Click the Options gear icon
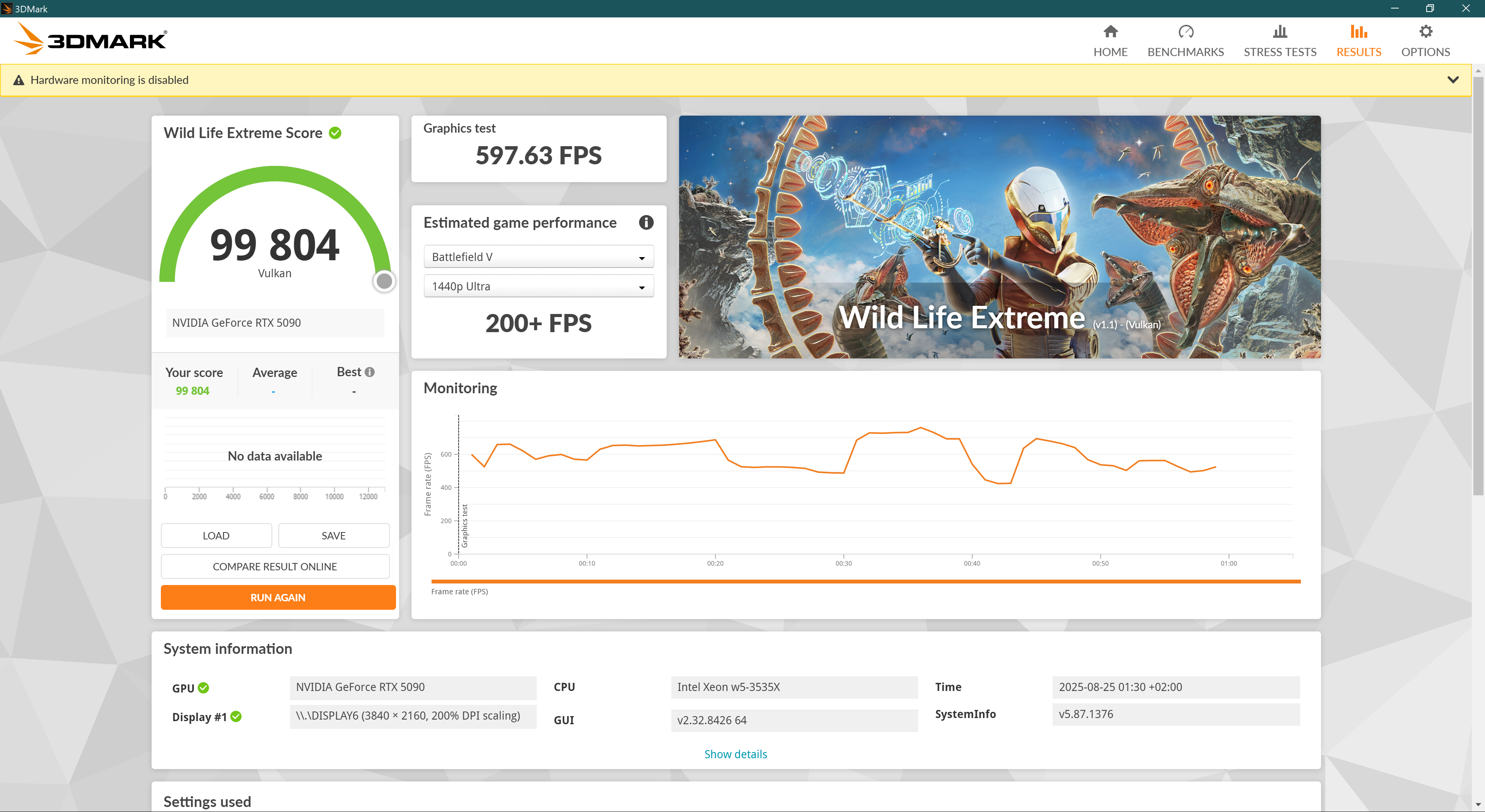Screen dimensions: 1485x812 pyautogui.click(x=1425, y=32)
